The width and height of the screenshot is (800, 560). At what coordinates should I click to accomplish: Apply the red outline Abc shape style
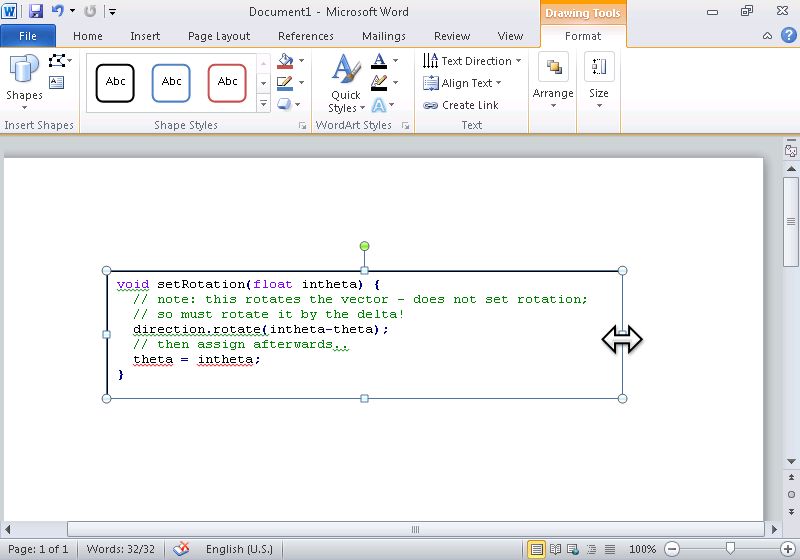coord(227,83)
